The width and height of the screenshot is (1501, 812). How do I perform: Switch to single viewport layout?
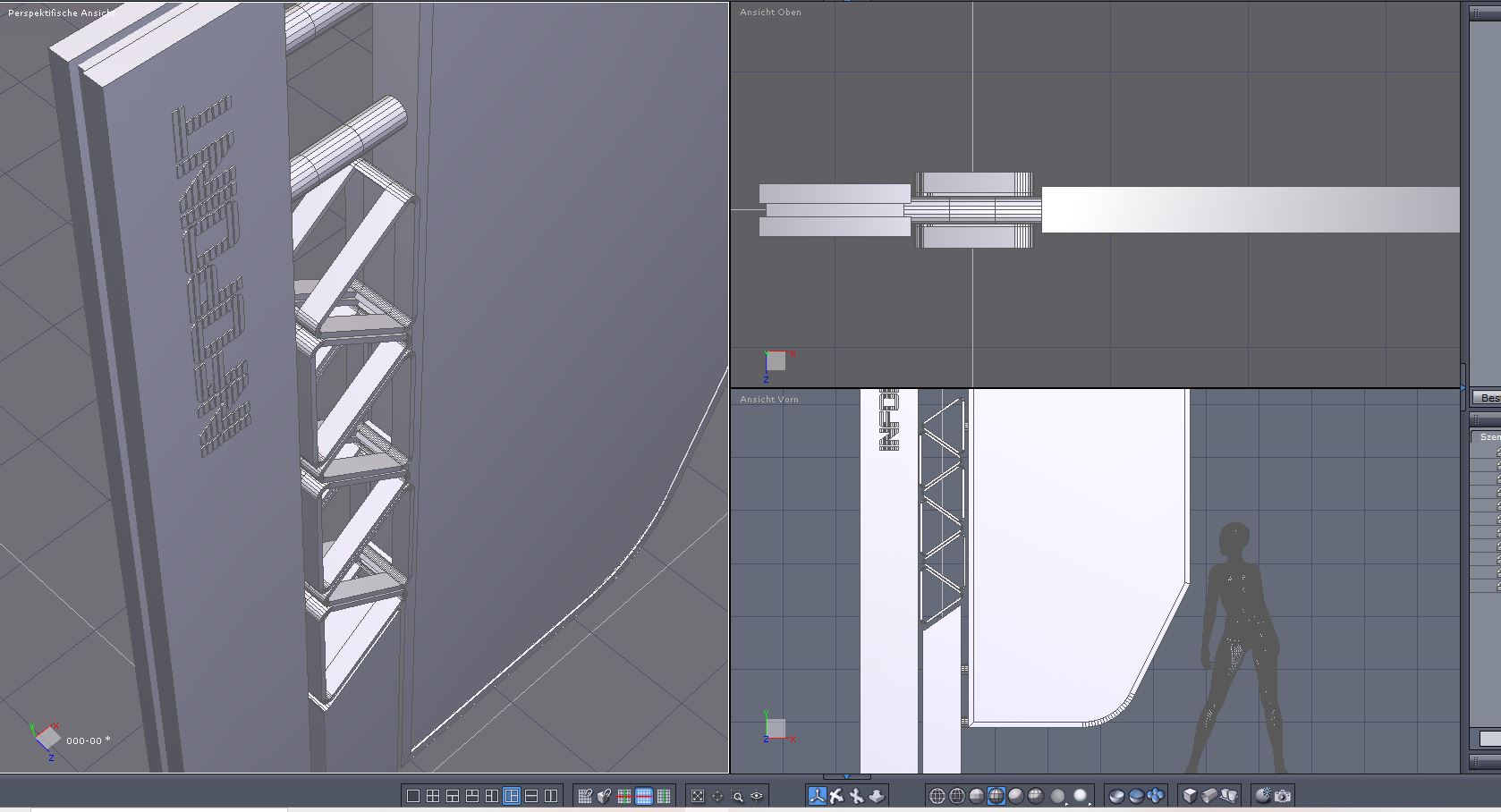point(413,796)
